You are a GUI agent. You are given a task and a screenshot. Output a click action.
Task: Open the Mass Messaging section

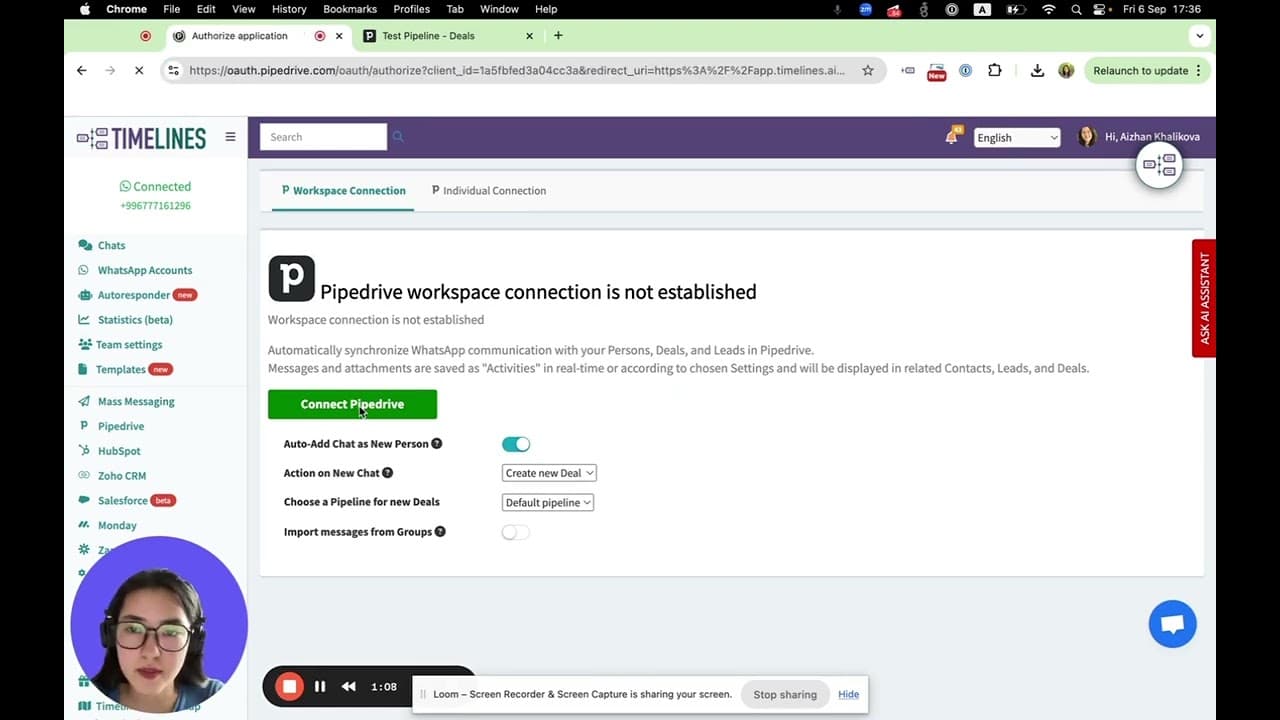[135, 401]
